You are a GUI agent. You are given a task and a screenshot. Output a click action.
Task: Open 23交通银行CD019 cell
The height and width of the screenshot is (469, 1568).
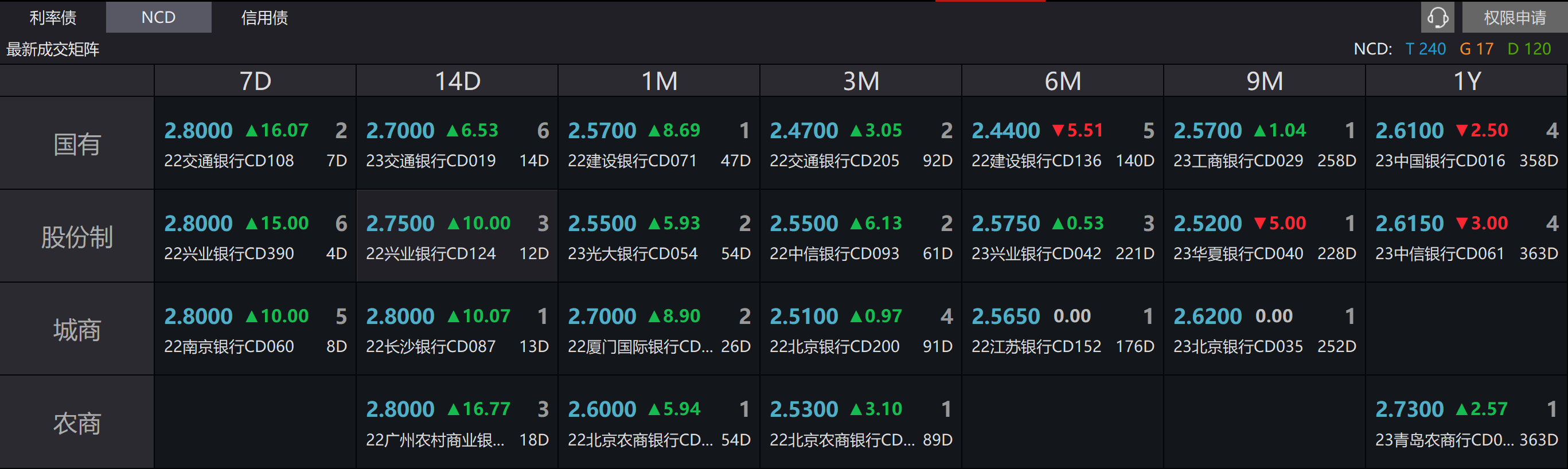[x=457, y=143]
